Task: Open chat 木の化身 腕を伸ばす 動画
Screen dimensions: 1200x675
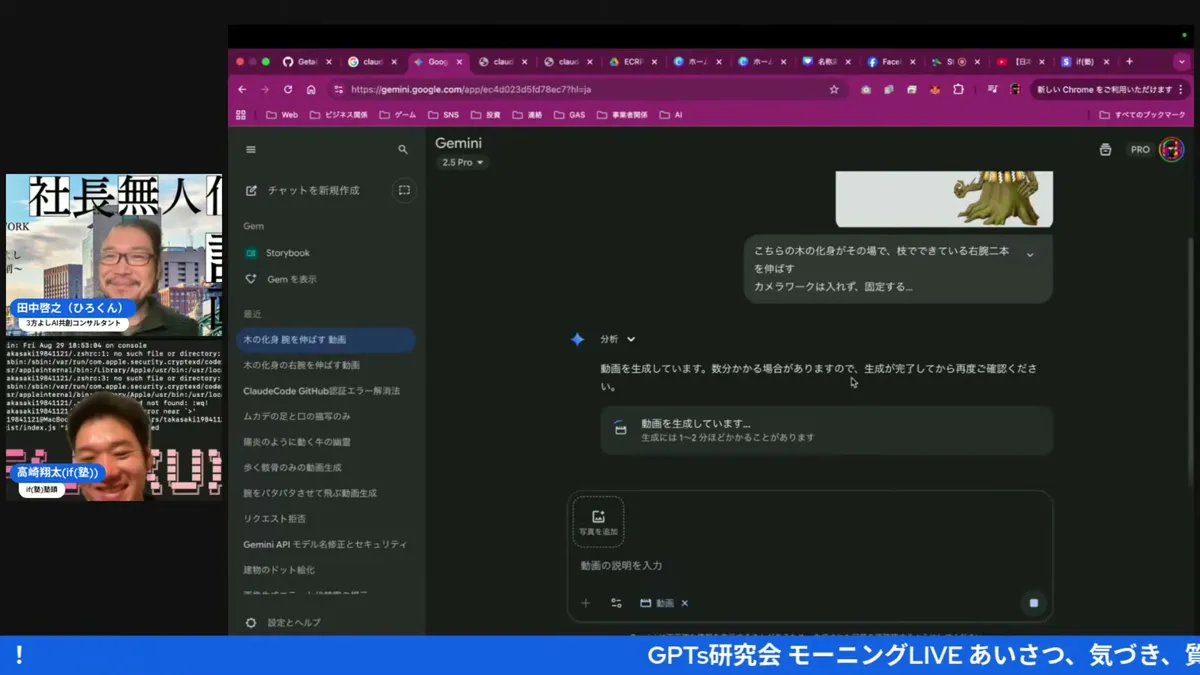Action: click(326, 340)
